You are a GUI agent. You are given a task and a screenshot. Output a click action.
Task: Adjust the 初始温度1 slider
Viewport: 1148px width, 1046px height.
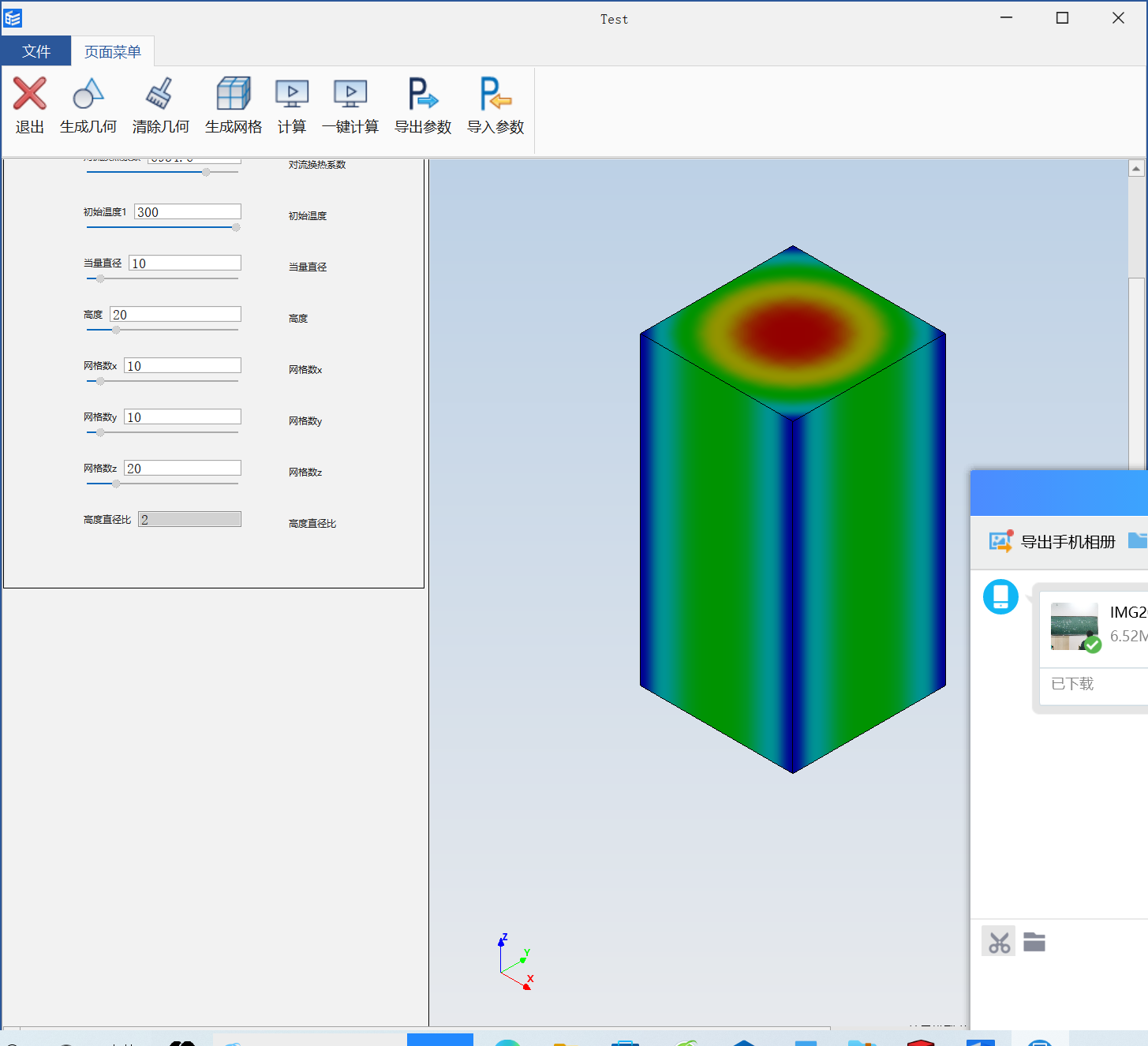(163, 227)
